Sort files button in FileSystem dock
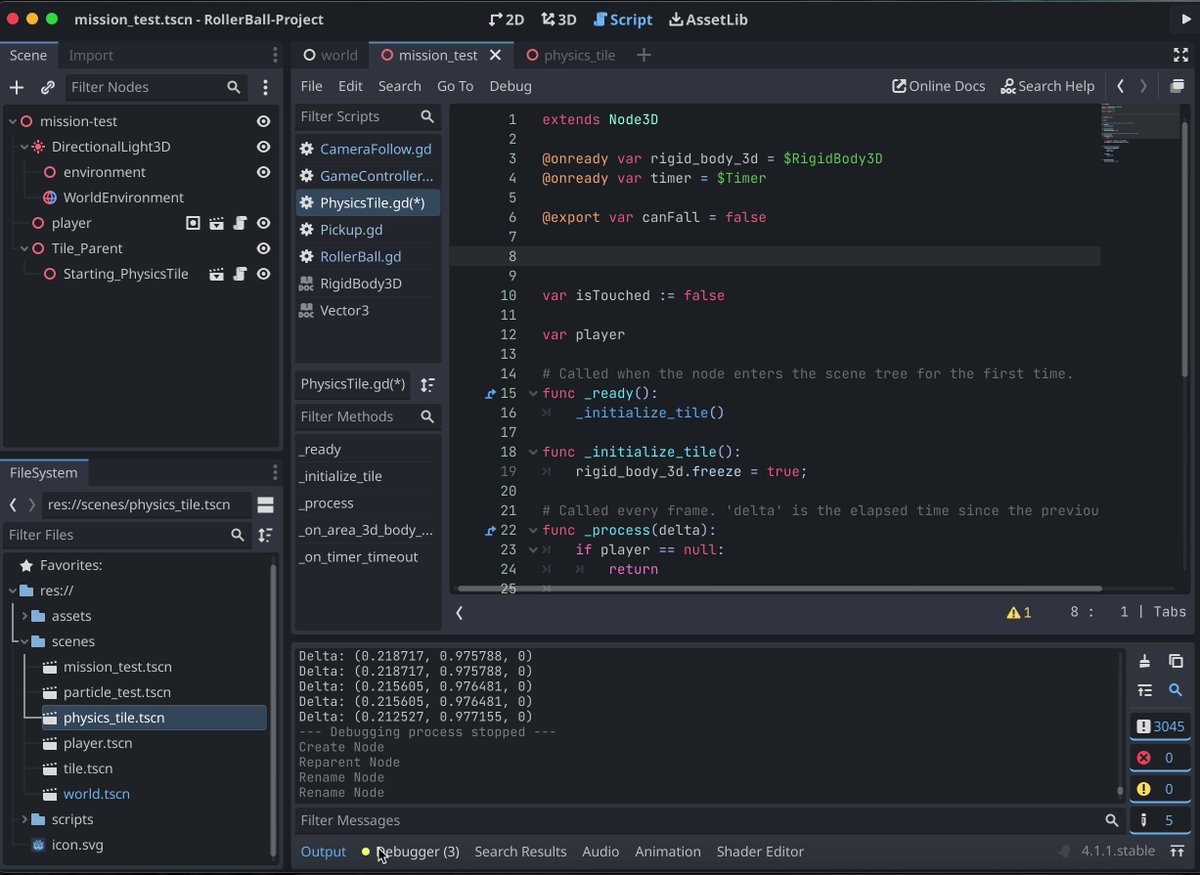 [x=265, y=535]
